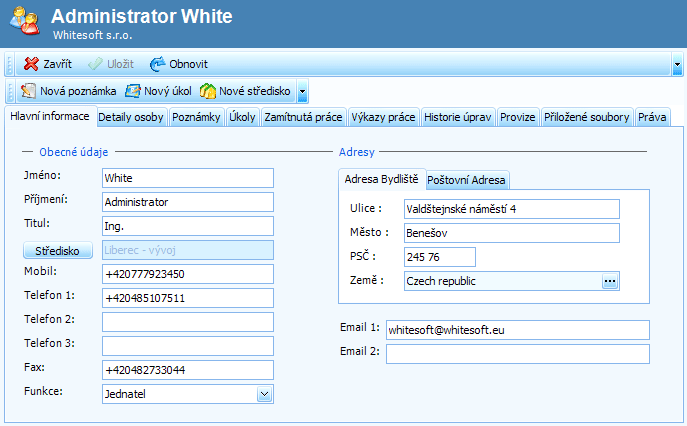Screen dimensions: 687x426
Task: Open the Historie úprav tab
Action: tap(457, 117)
